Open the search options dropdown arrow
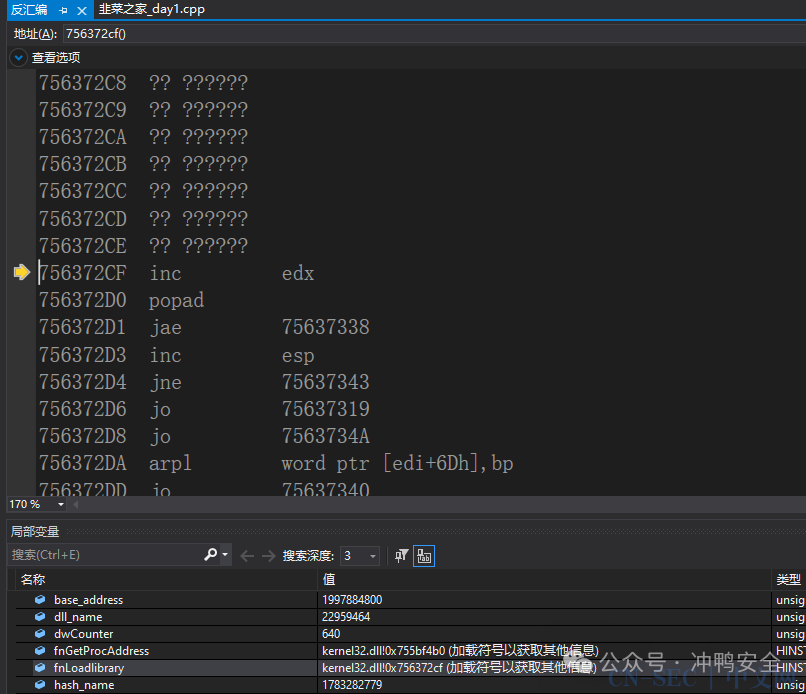The height and width of the screenshot is (694, 806). coord(225,555)
